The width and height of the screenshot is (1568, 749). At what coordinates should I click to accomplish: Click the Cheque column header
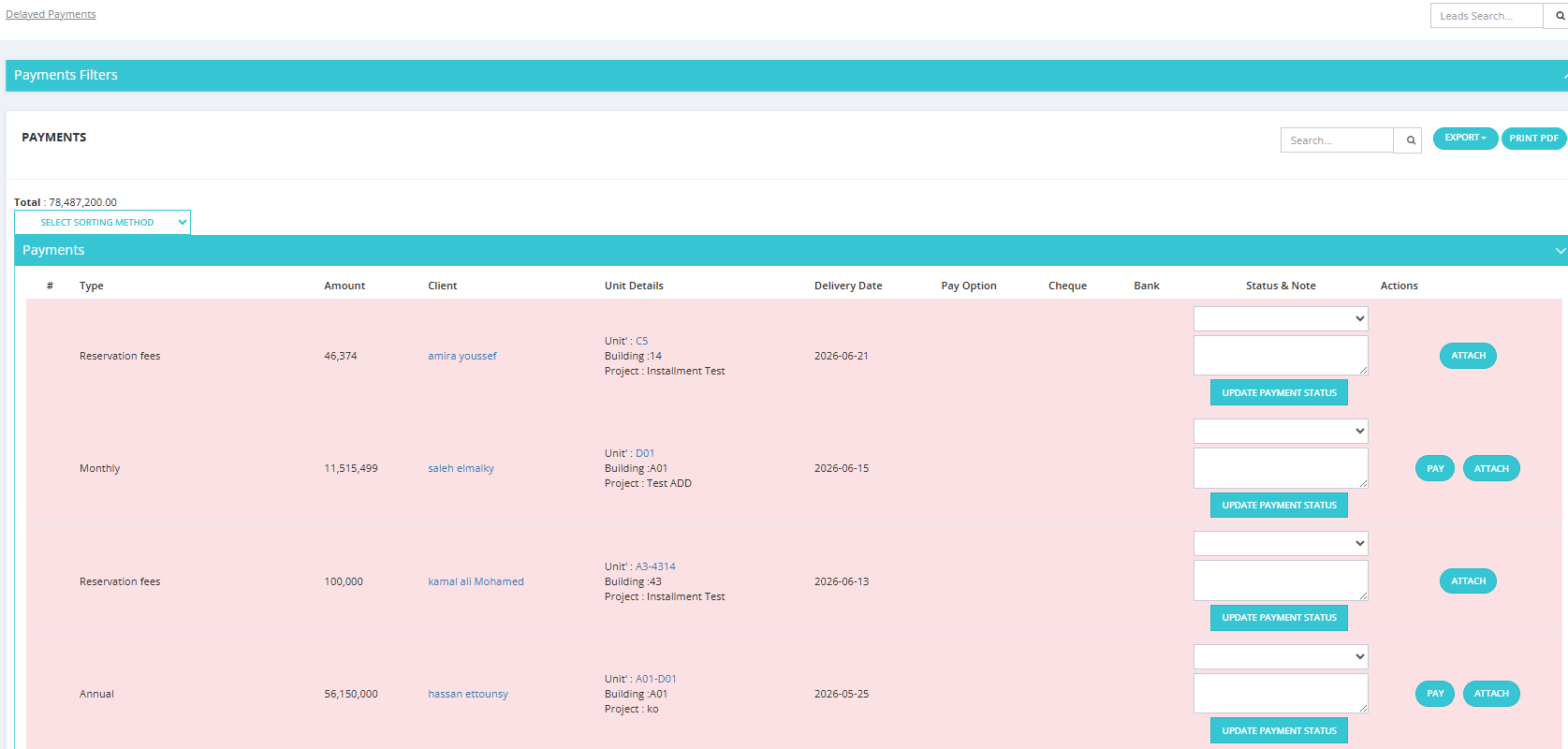(1067, 286)
